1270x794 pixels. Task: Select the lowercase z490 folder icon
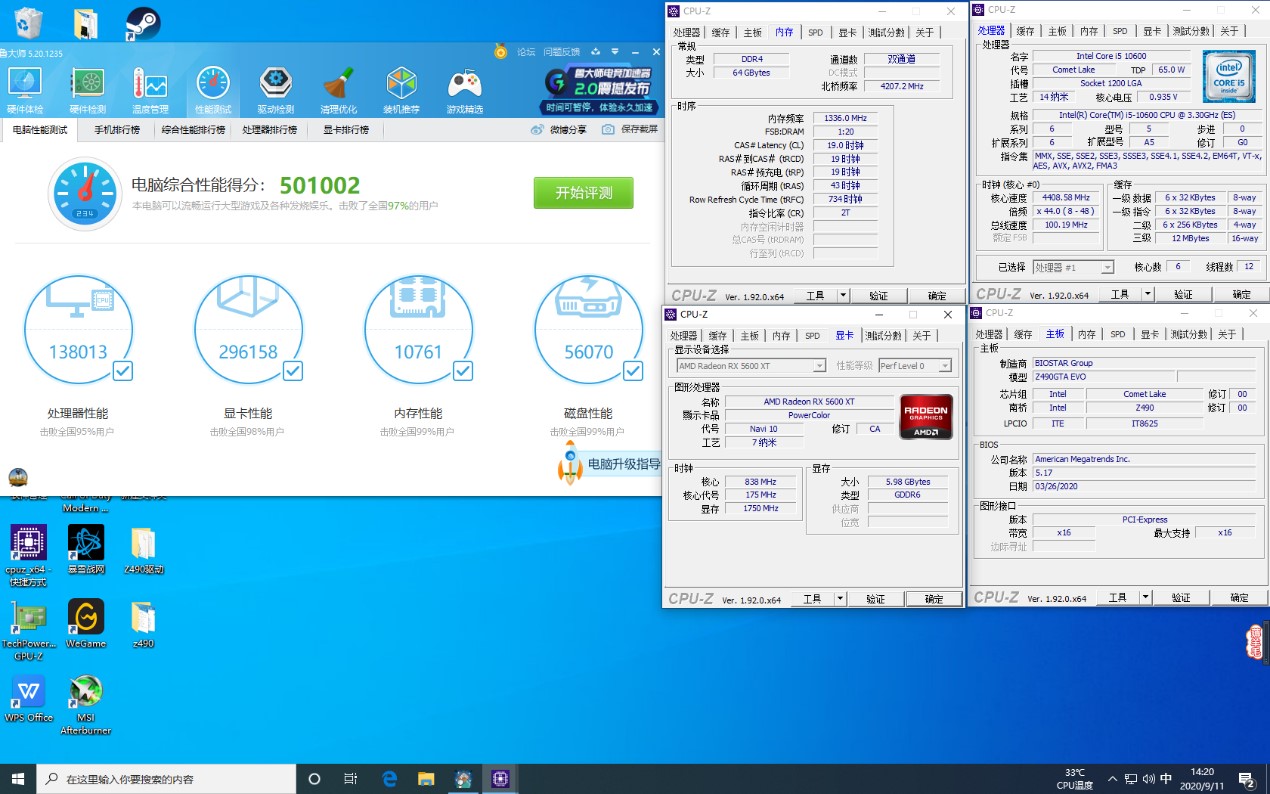143,624
